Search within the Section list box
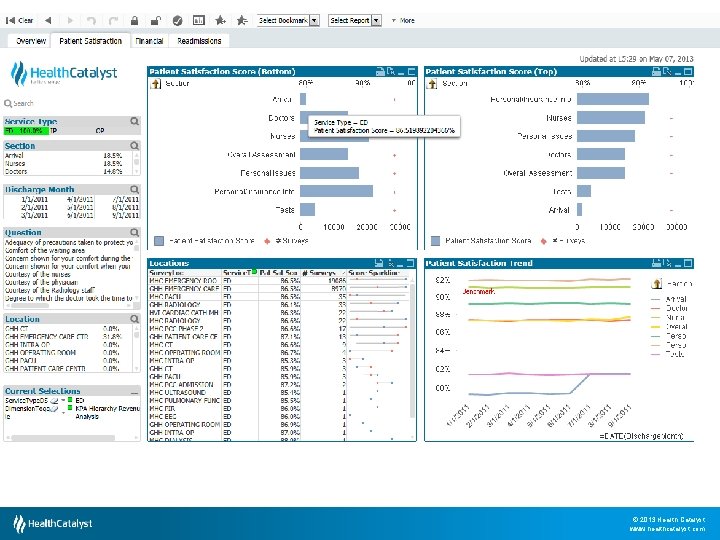Image resolution: width=720 pixels, height=540 pixels. click(x=134, y=146)
